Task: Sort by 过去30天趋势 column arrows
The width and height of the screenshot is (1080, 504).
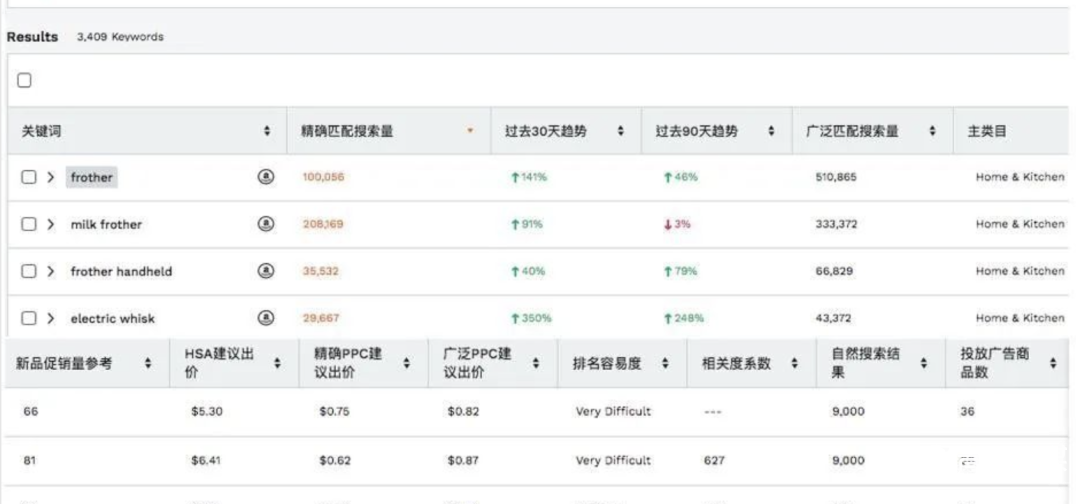Action: coord(621,131)
